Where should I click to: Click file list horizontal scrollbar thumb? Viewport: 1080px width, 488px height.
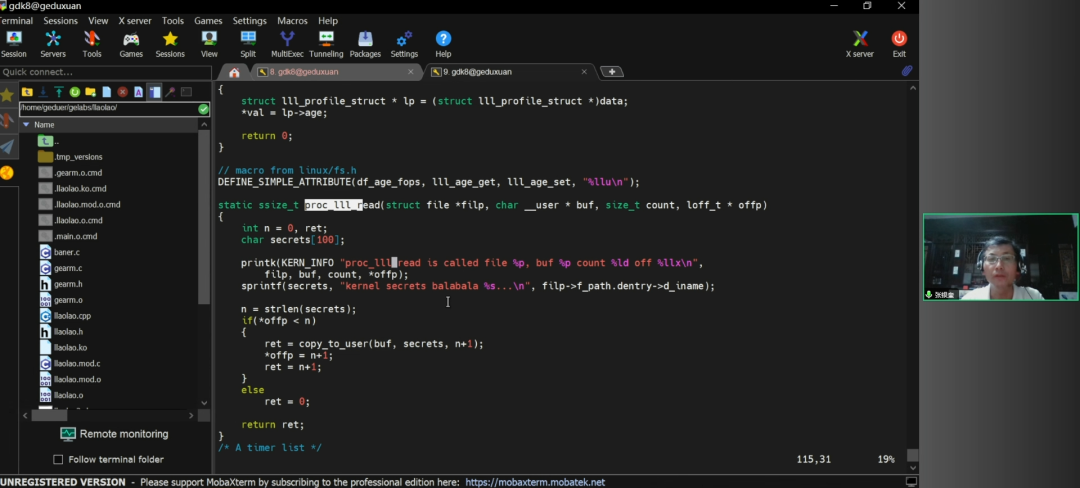coord(50,415)
